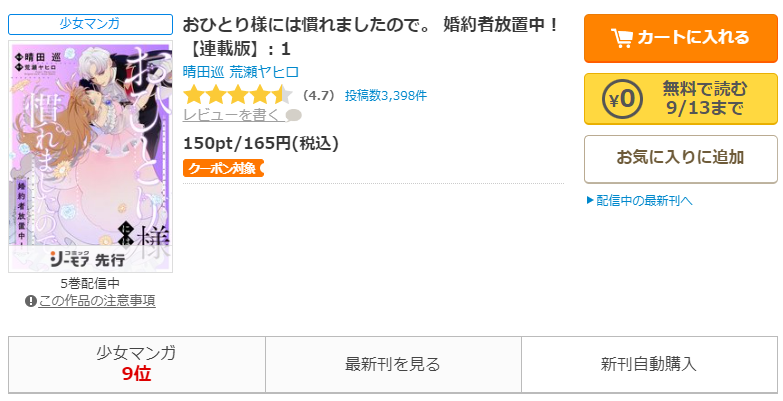Click the star rating icons
This screenshot has width=783, height=401.
point(237,95)
